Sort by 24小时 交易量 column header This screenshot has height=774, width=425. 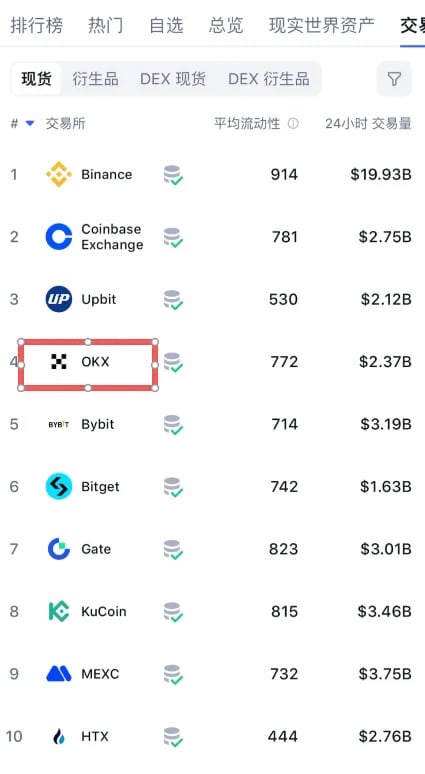tap(368, 123)
